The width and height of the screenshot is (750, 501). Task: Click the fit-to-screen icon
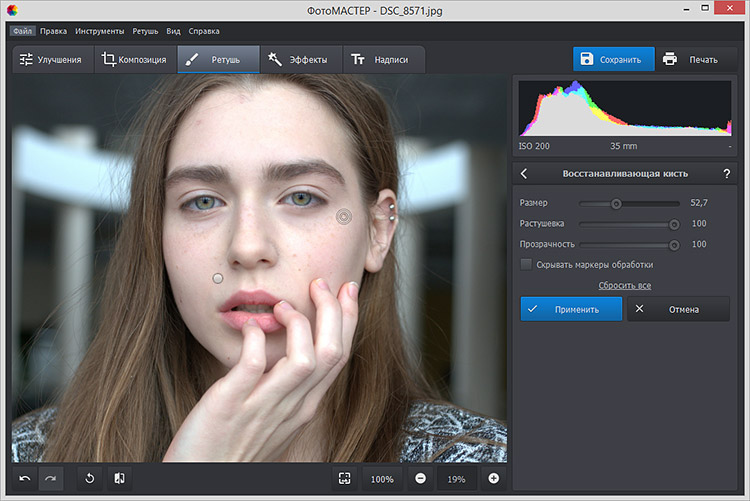(344, 479)
